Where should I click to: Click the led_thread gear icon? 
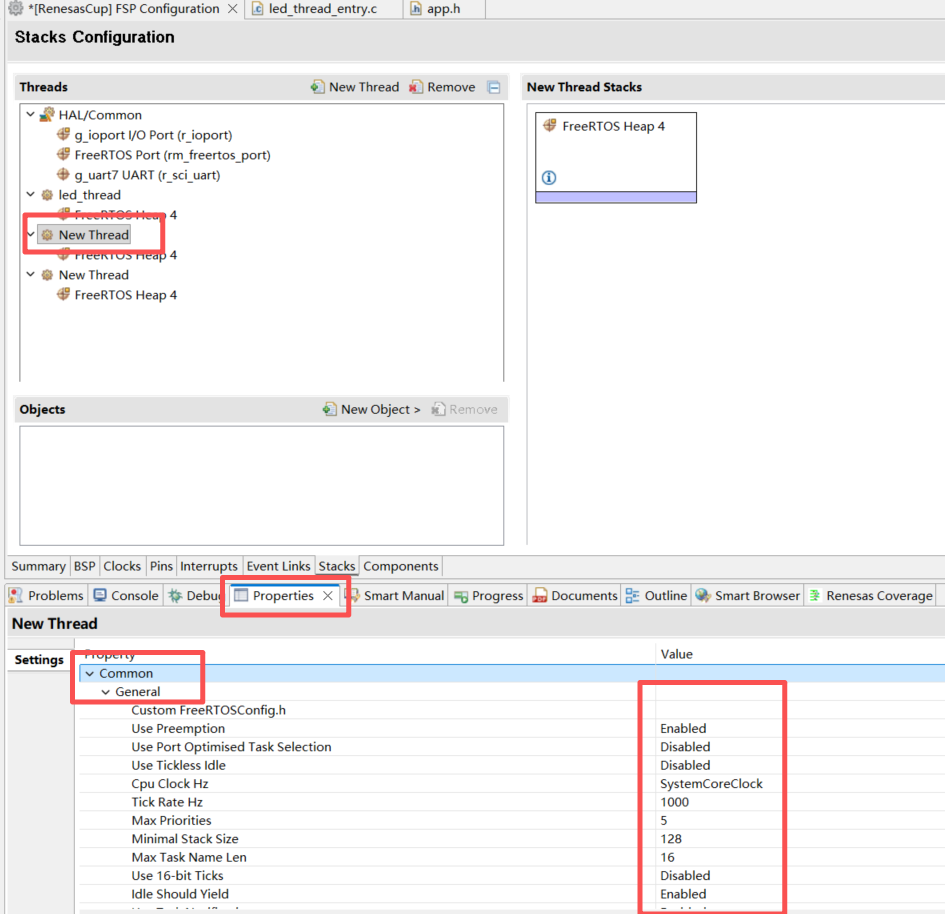click(x=47, y=195)
